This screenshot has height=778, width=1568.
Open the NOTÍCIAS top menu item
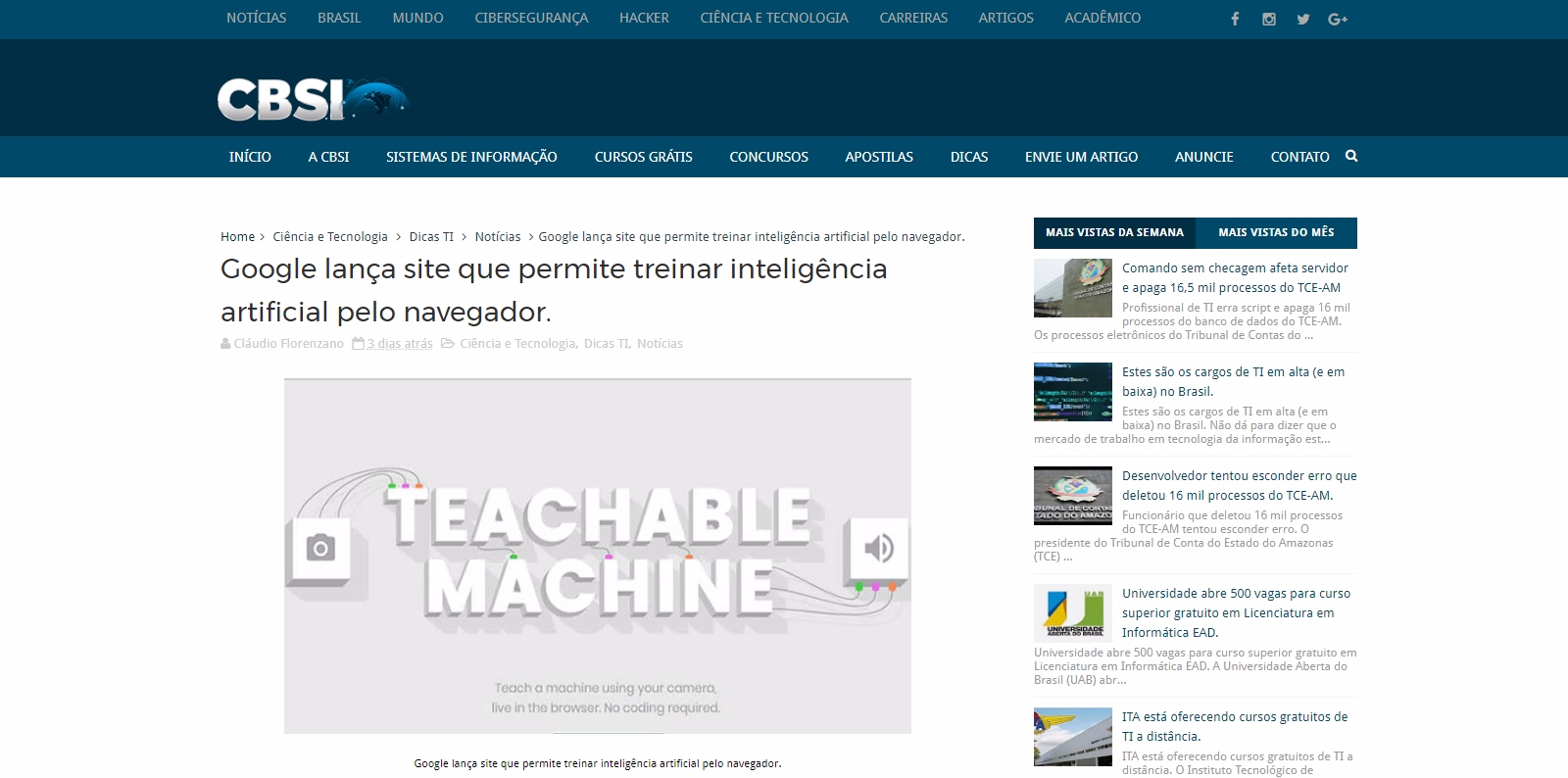[x=257, y=18]
